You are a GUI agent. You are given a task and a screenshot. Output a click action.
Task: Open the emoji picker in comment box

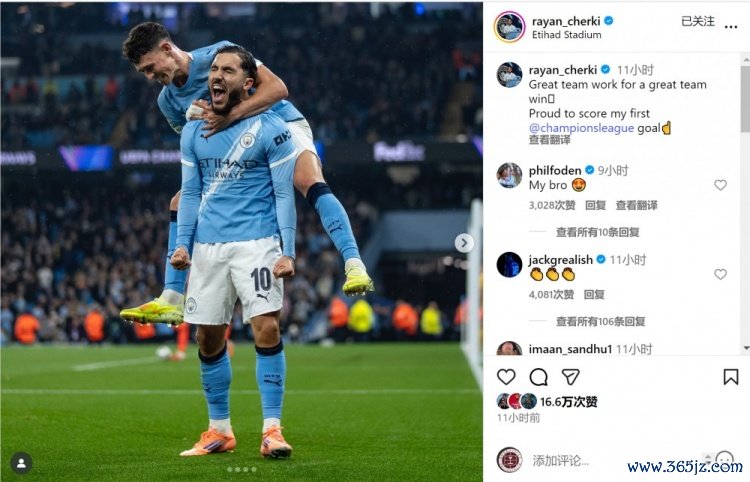point(724,460)
